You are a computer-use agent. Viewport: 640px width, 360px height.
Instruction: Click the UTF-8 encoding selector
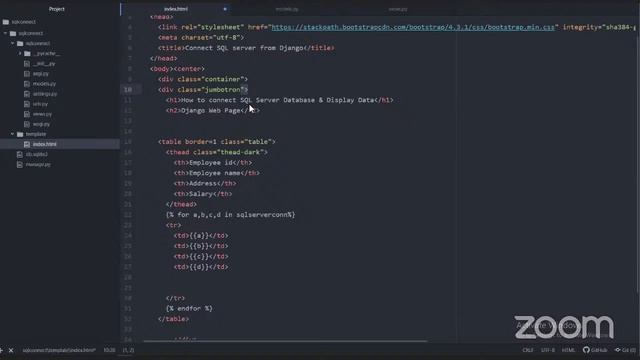(548, 350)
